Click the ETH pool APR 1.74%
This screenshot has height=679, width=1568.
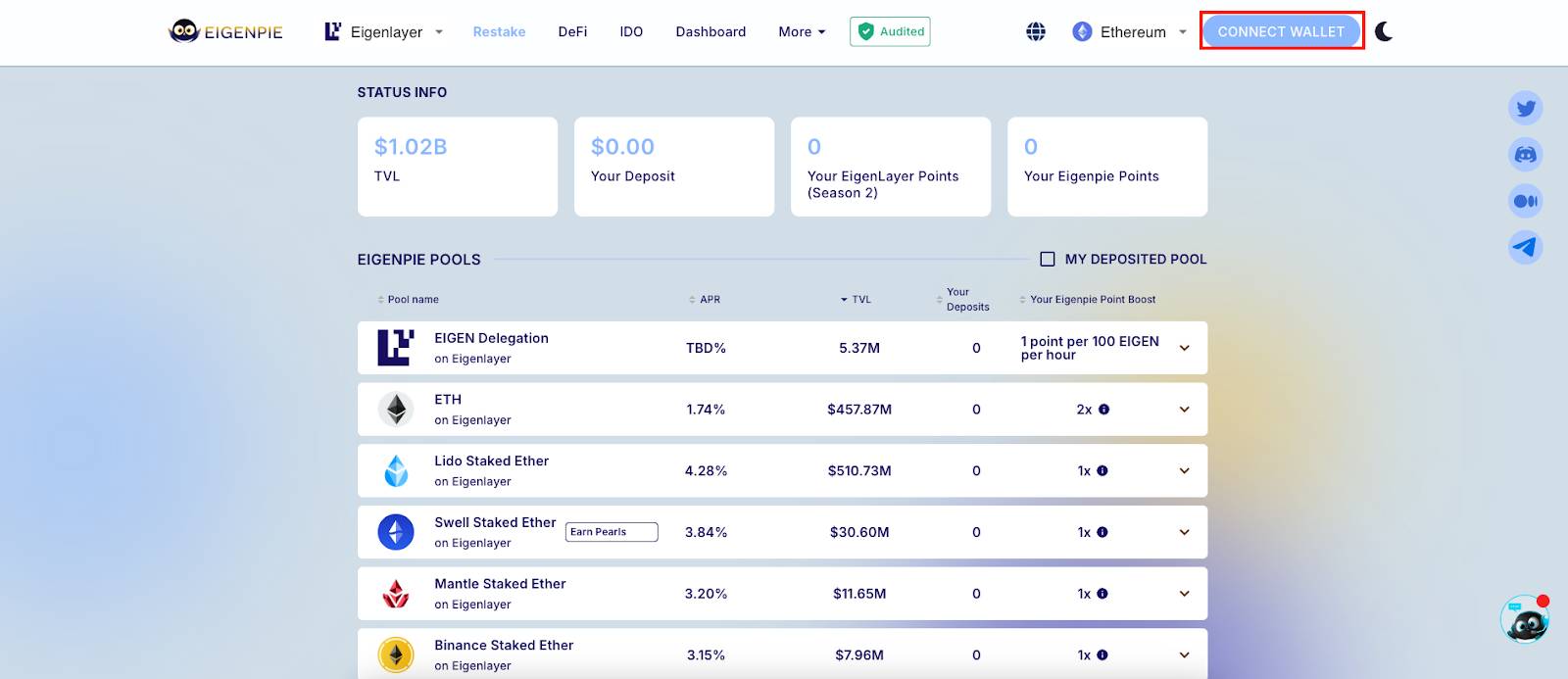[706, 410]
